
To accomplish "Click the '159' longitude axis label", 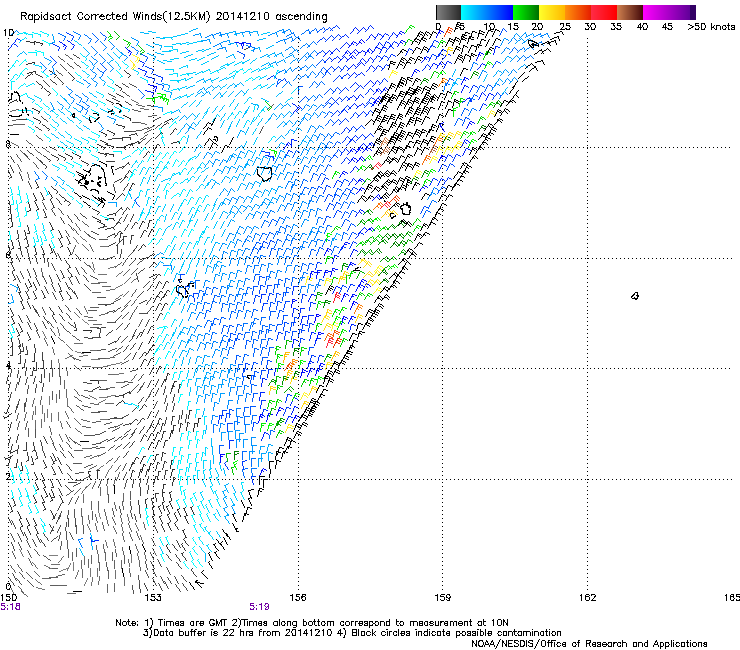I will [442, 598].
